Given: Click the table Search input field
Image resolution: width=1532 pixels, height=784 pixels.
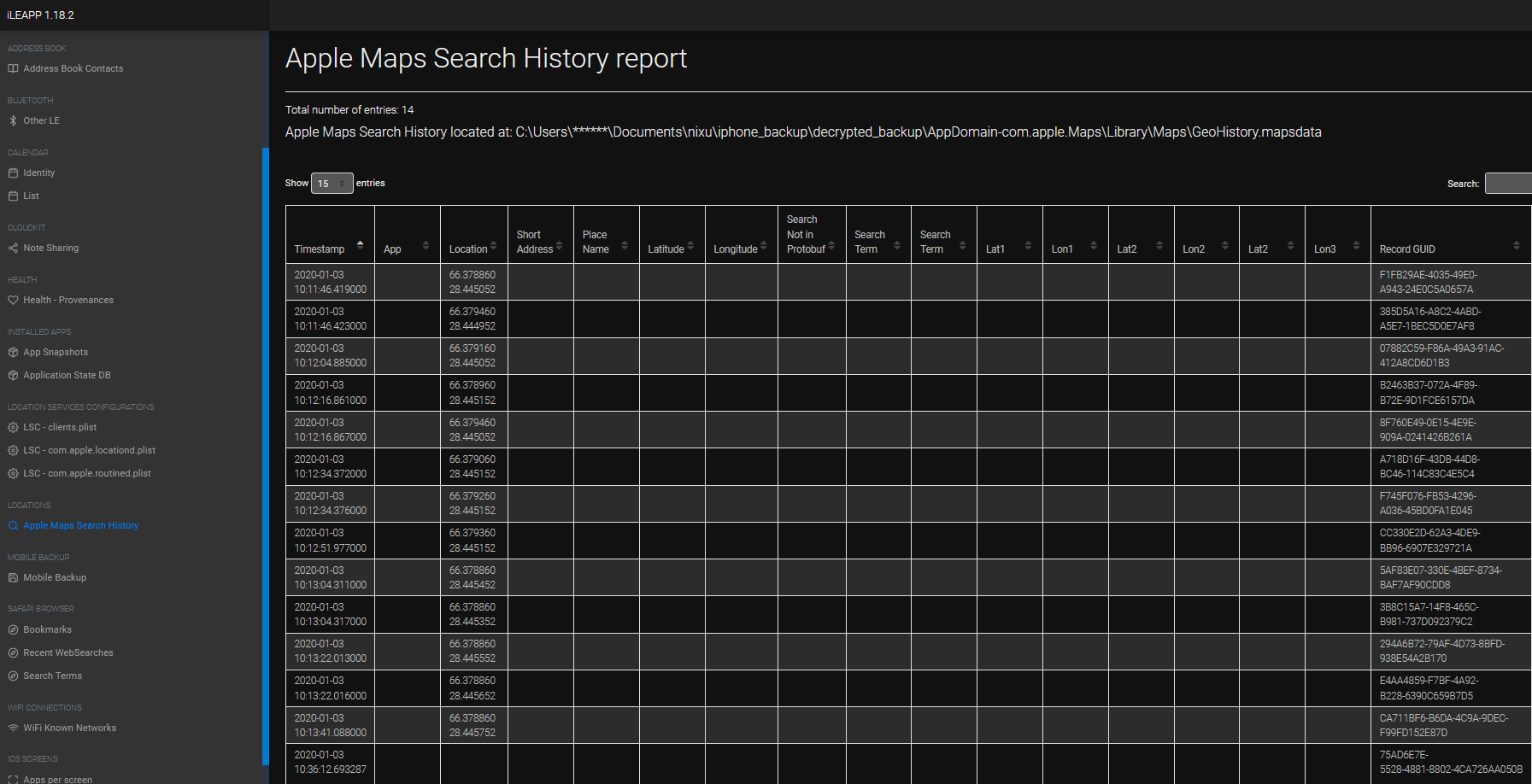Looking at the screenshot, I should [1508, 184].
